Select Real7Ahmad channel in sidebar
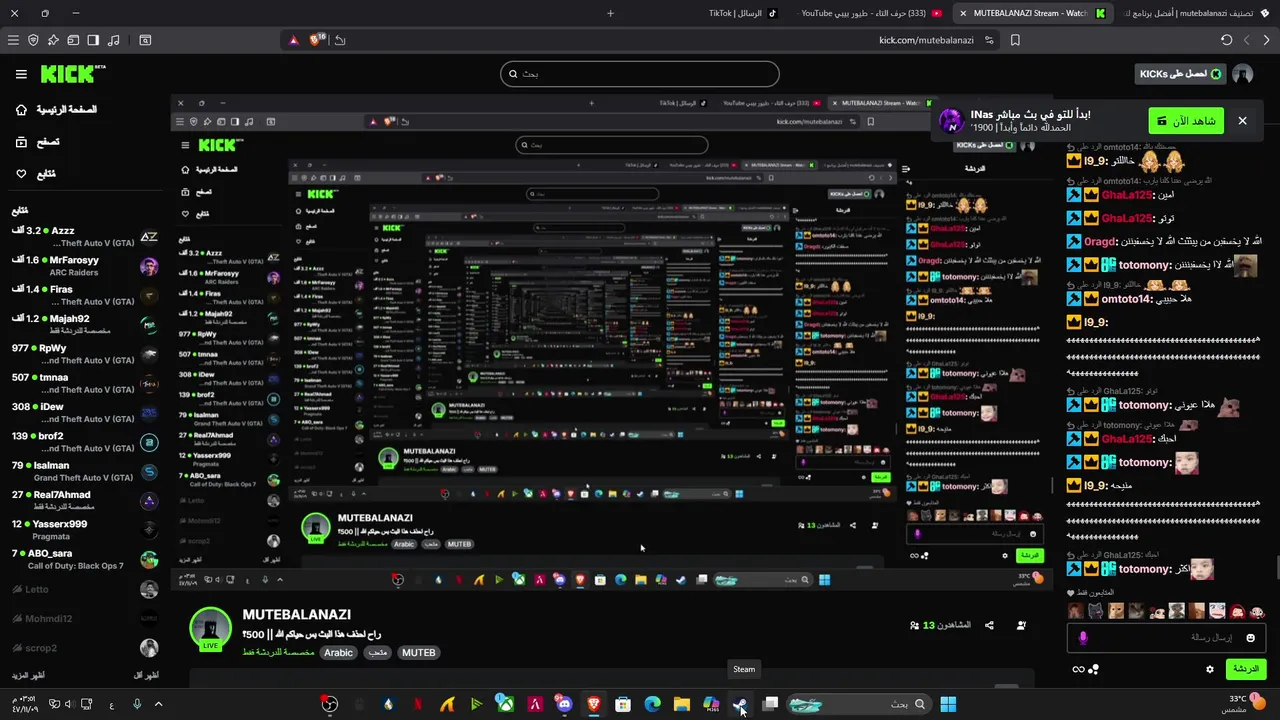 tap(85, 500)
